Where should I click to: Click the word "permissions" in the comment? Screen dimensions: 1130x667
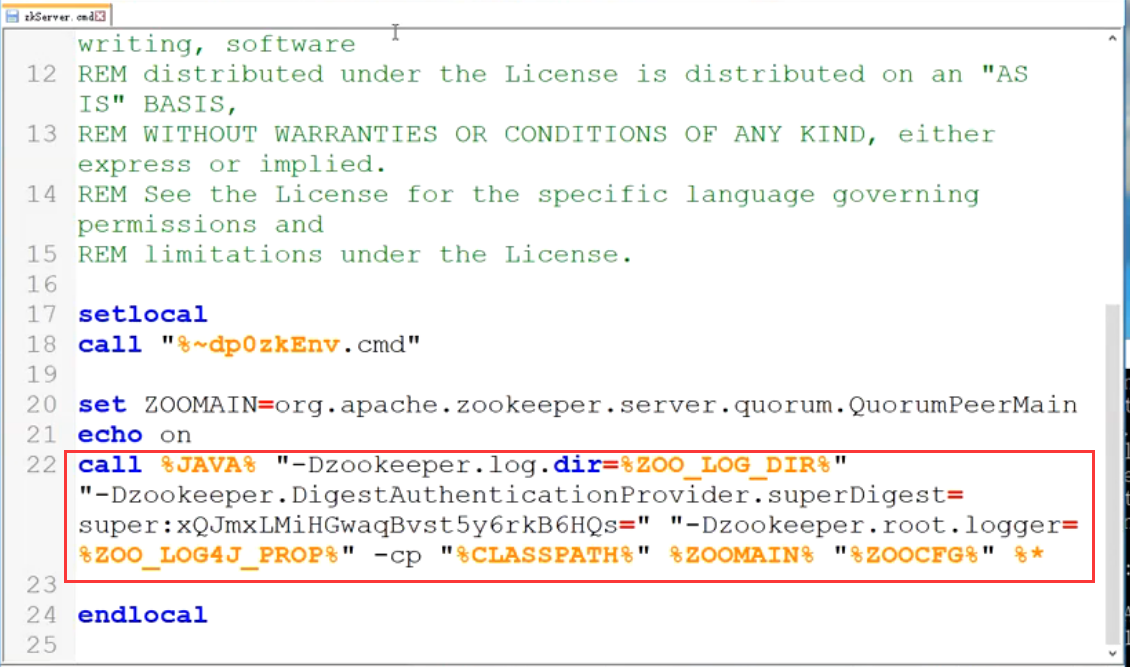pos(167,225)
